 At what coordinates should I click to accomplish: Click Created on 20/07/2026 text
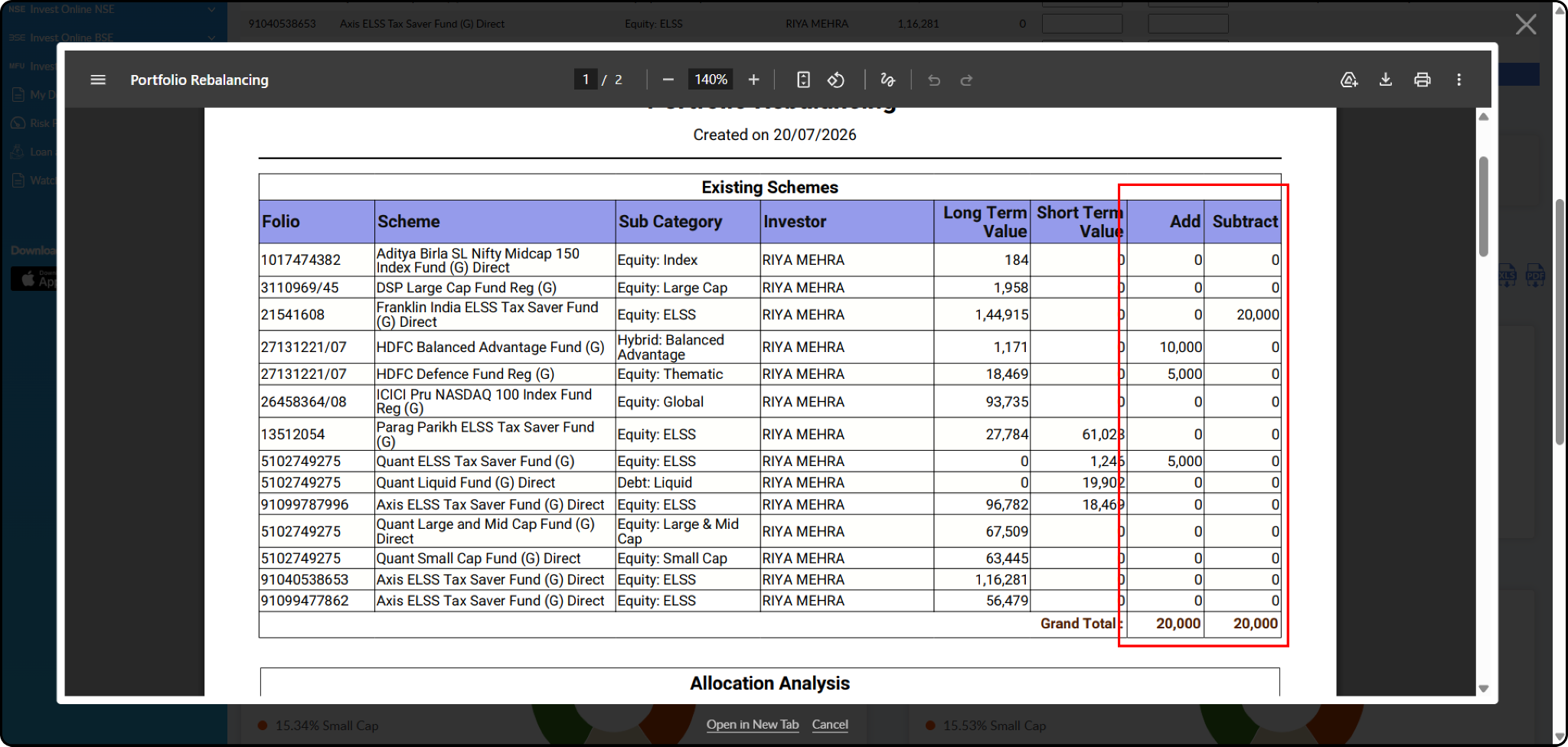click(x=774, y=135)
